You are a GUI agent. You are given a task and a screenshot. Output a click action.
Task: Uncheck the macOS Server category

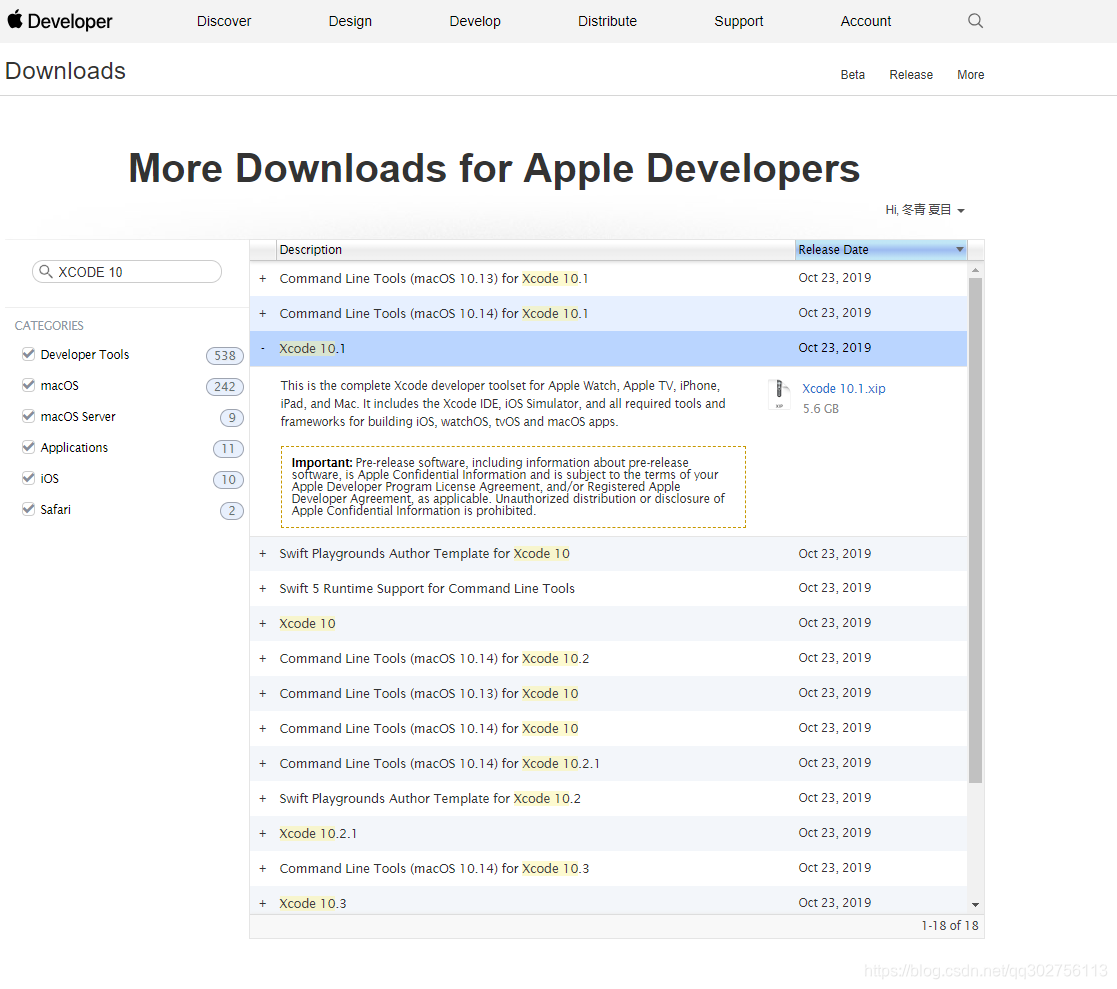point(28,416)
